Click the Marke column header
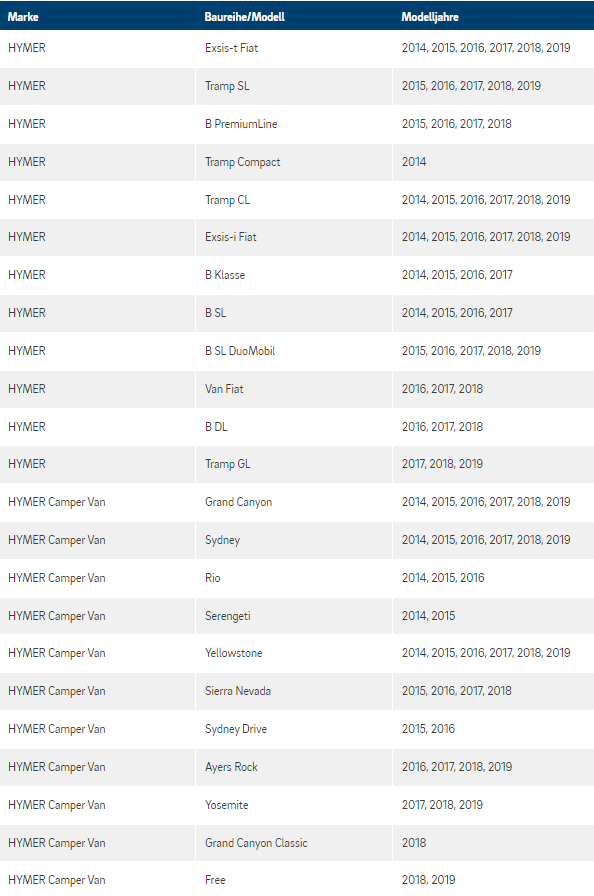Image resolution: width=594 pixels, height=896 pixels. click(x=23, y=17)
